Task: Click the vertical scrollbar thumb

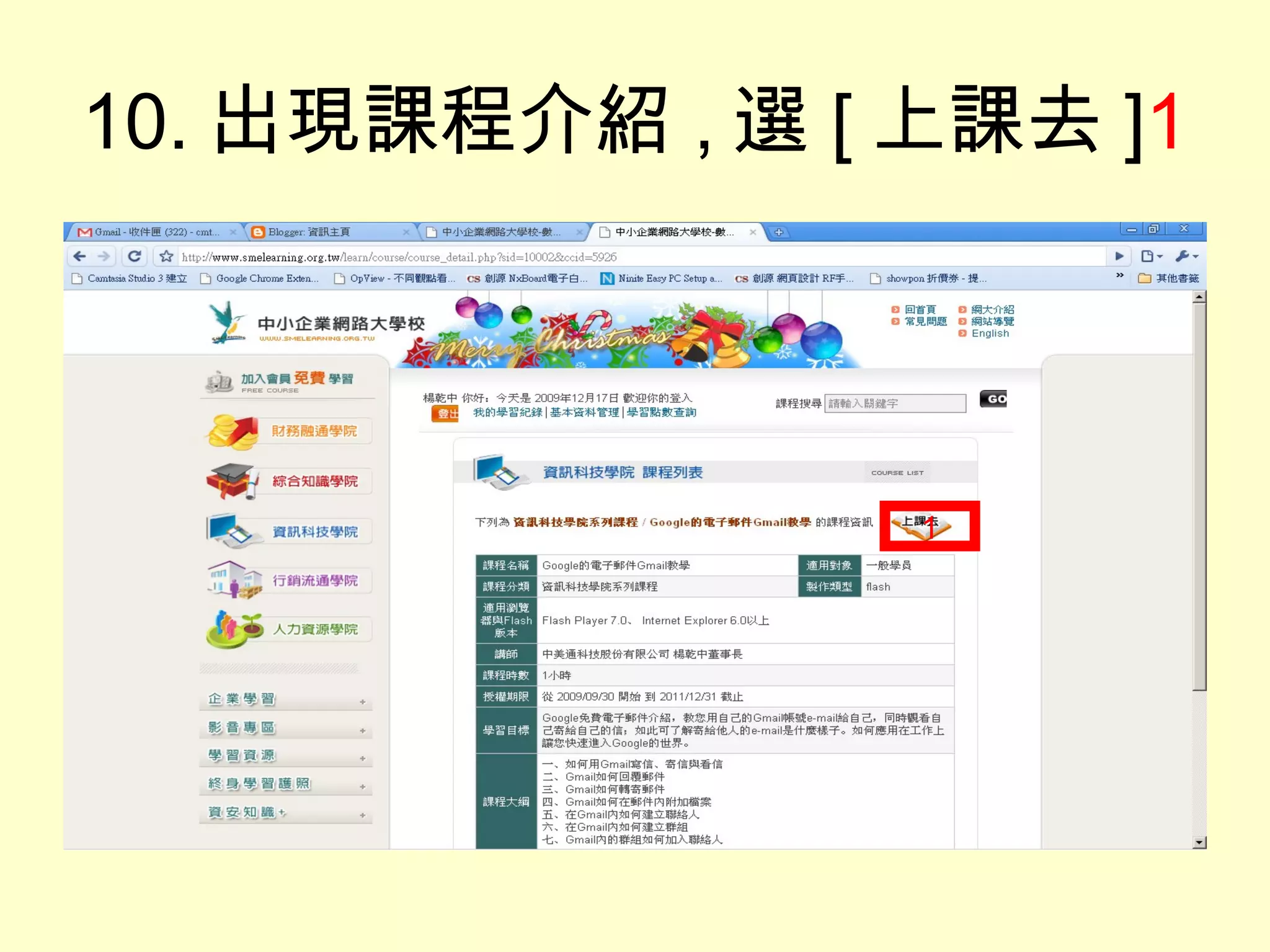Action: point(1199,497)
